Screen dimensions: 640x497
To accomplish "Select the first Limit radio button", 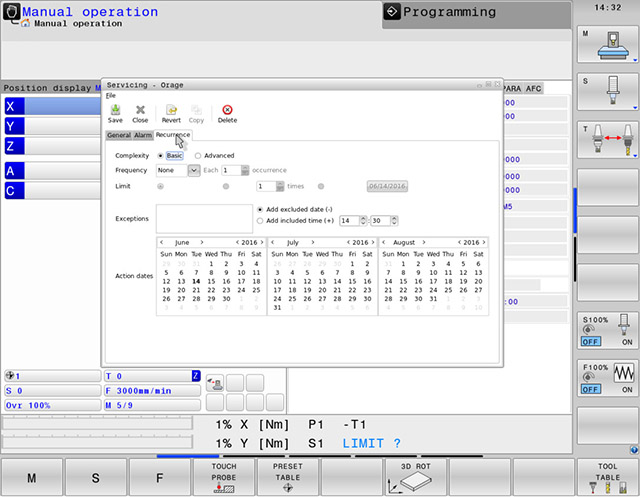I will [x=160, y=186].
